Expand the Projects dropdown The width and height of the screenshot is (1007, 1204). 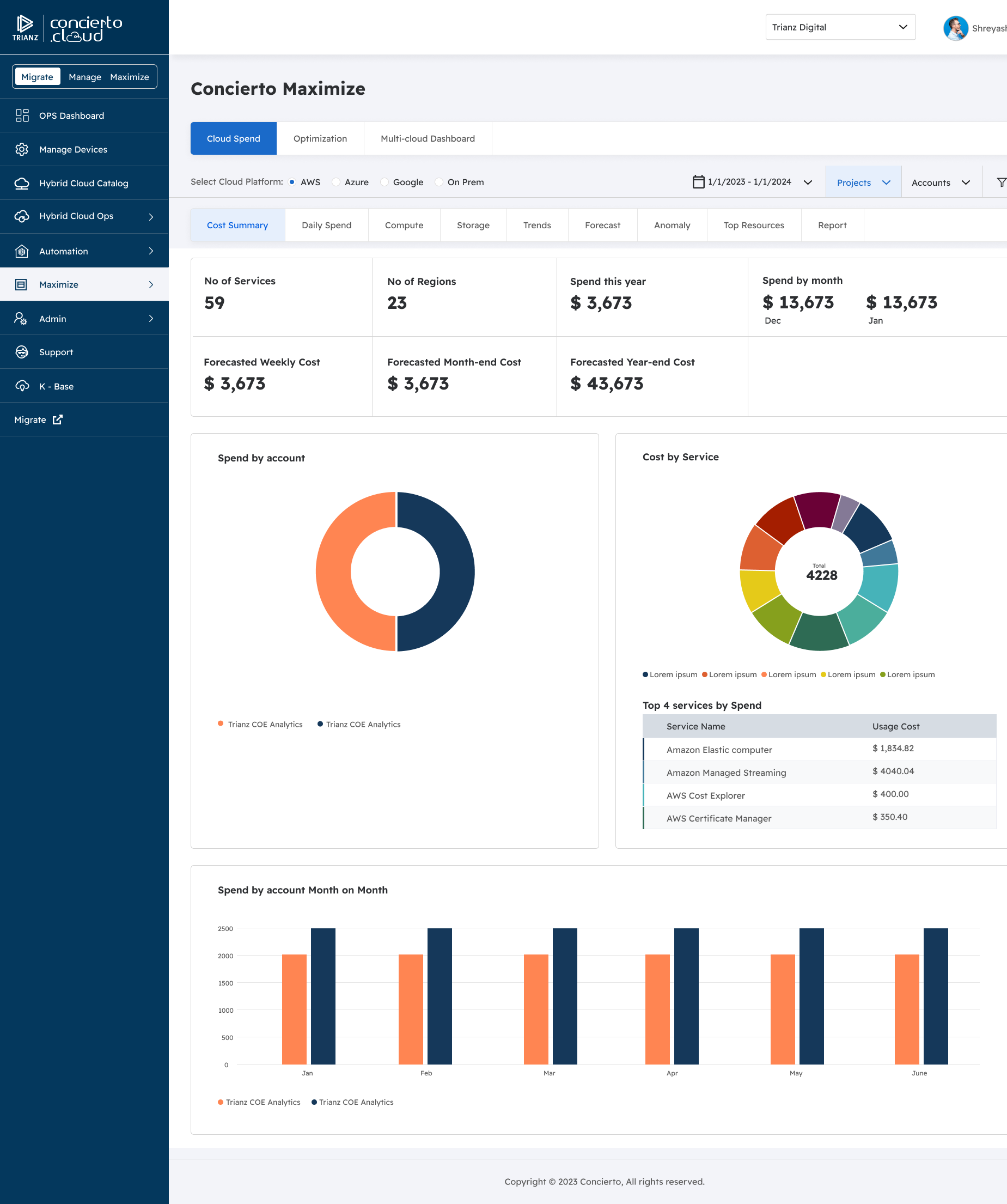pyautogui.click(x=863, y=182)
